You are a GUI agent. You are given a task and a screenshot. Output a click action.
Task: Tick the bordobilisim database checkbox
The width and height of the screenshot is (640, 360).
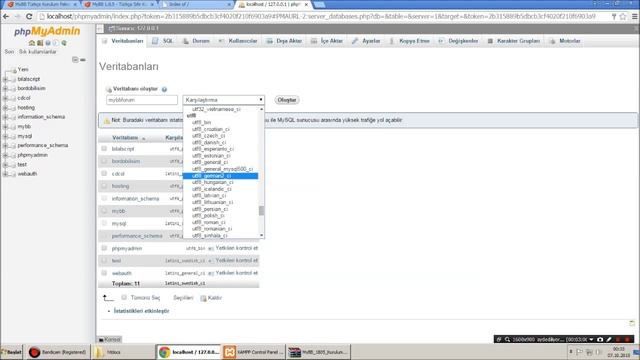click(x=104, y=161)
